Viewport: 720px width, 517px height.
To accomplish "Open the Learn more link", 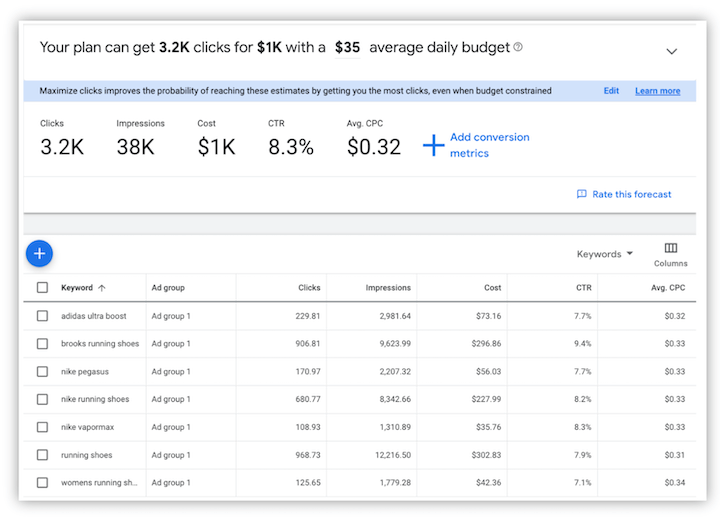I will [657, 91].
